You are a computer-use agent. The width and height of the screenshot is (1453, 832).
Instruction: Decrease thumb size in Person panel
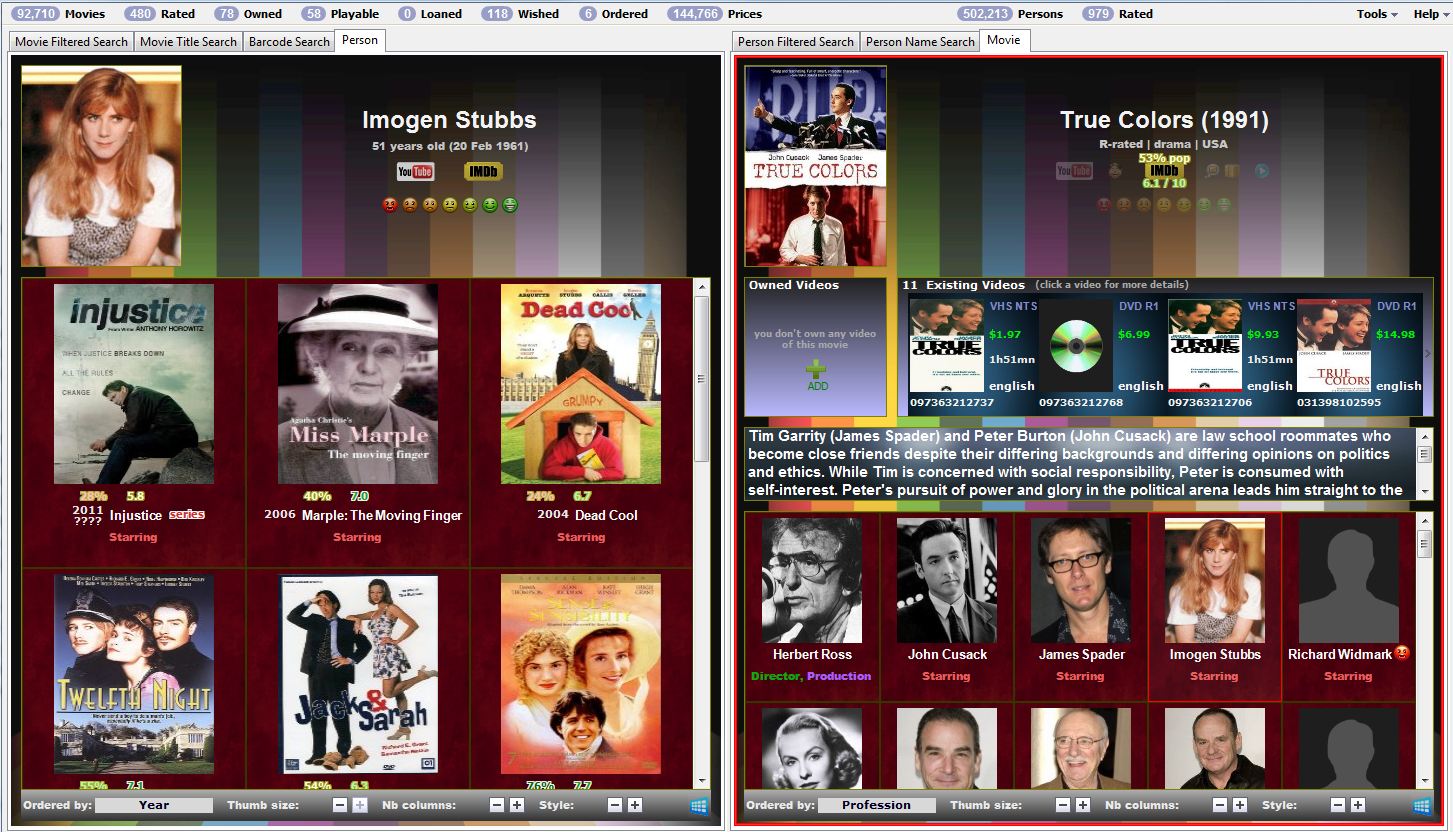click(x=340, y=805)
